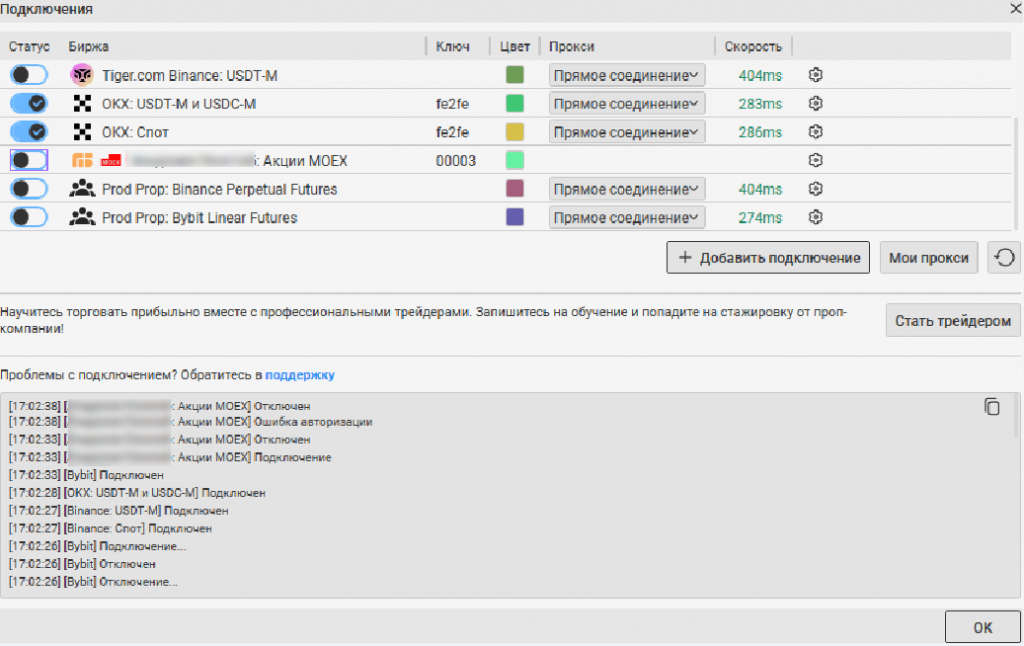Click the Tiger.com exchange logo icon
Screen dimensions: 1024x646
(82, 75)
